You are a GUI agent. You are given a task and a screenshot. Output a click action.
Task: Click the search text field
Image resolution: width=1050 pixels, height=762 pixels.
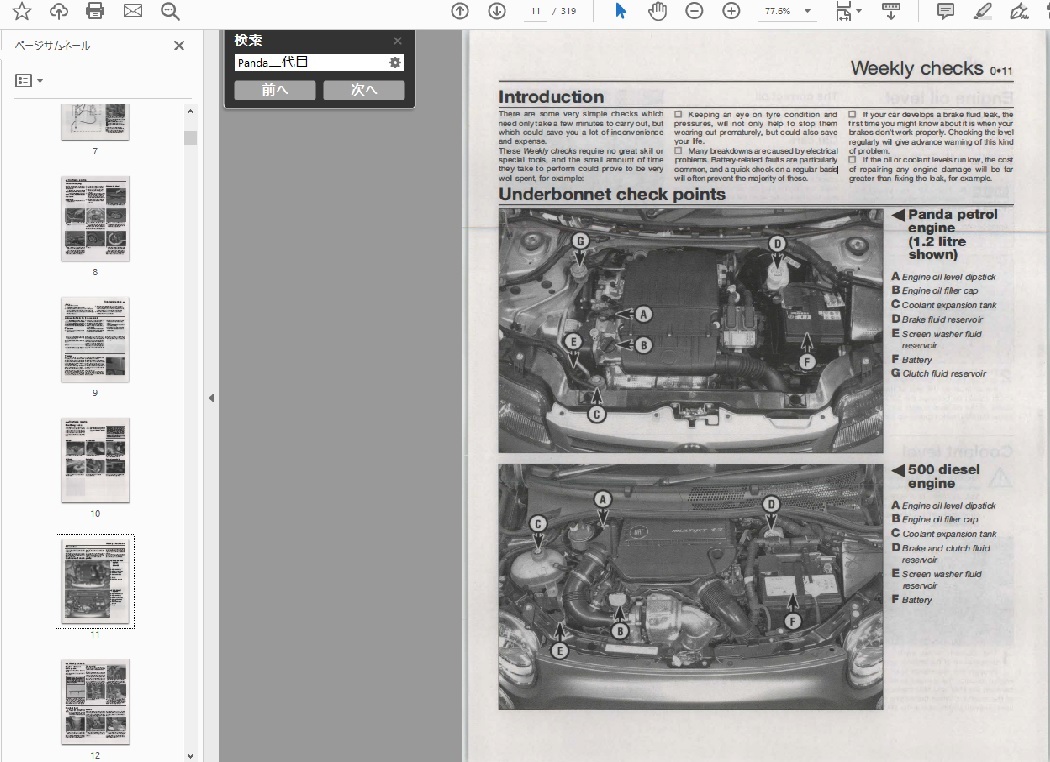[x=311, y=62]
